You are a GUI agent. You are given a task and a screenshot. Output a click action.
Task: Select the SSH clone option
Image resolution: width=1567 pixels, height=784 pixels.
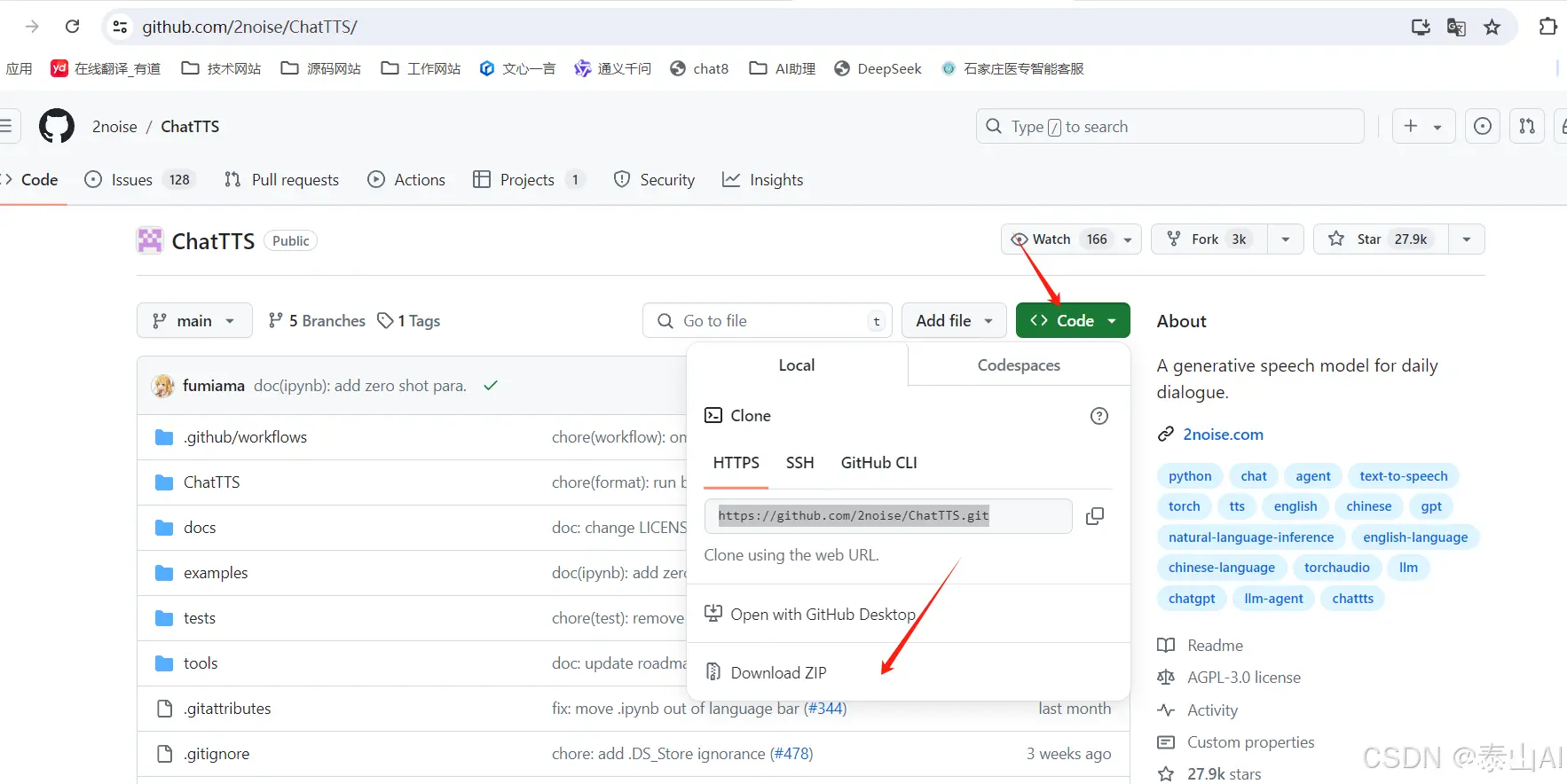tap(799, 463)
